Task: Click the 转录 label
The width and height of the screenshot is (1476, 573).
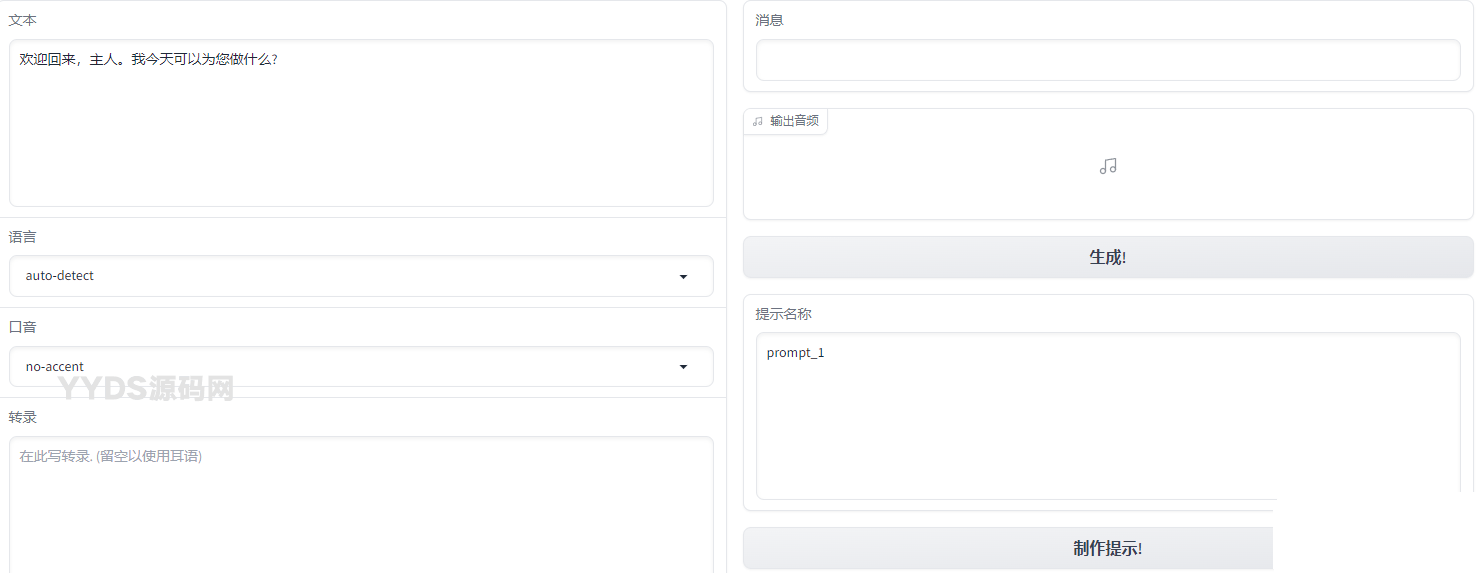Action: [23, 417]
